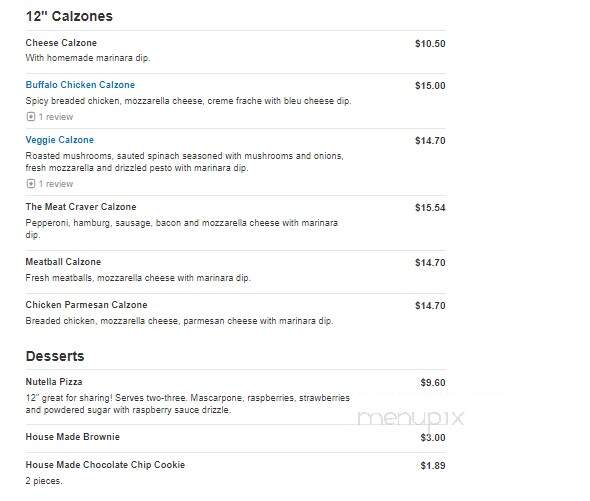Image resolution: width=590 pixels, height=501 pixels.
Task: Open the Veggie Calzone link
Action: (x=60, y=140)
